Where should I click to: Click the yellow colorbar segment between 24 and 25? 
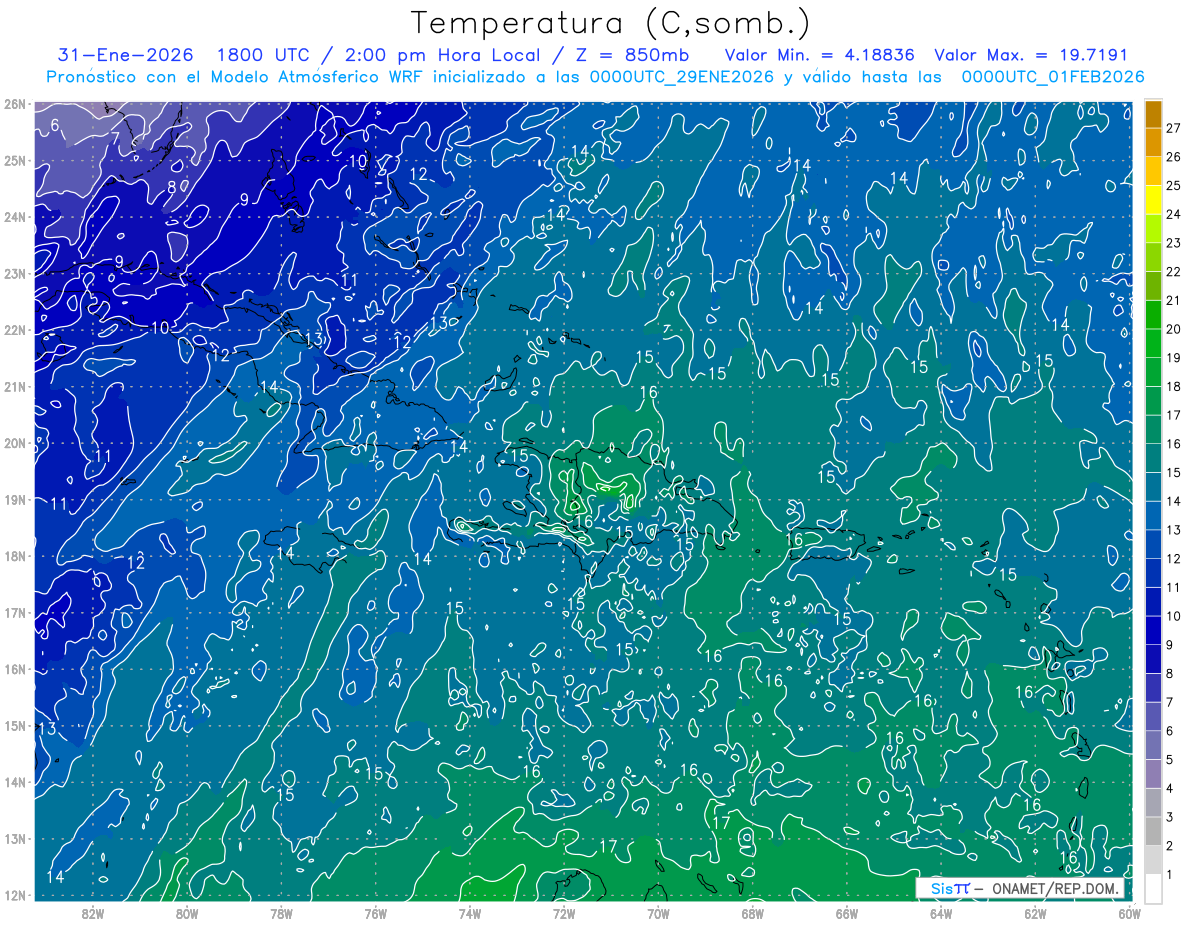pos(1153,200)
